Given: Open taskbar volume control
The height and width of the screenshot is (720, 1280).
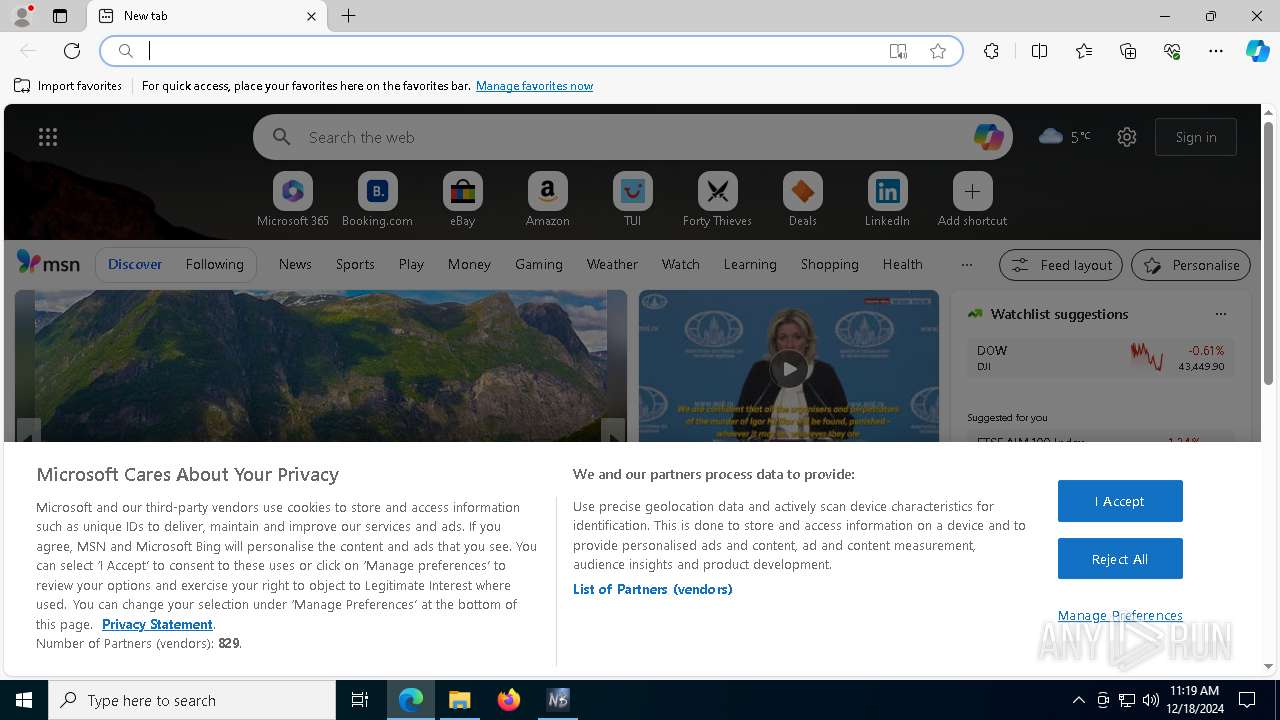Looking at the screenshot, I should tap(1151, 700).
